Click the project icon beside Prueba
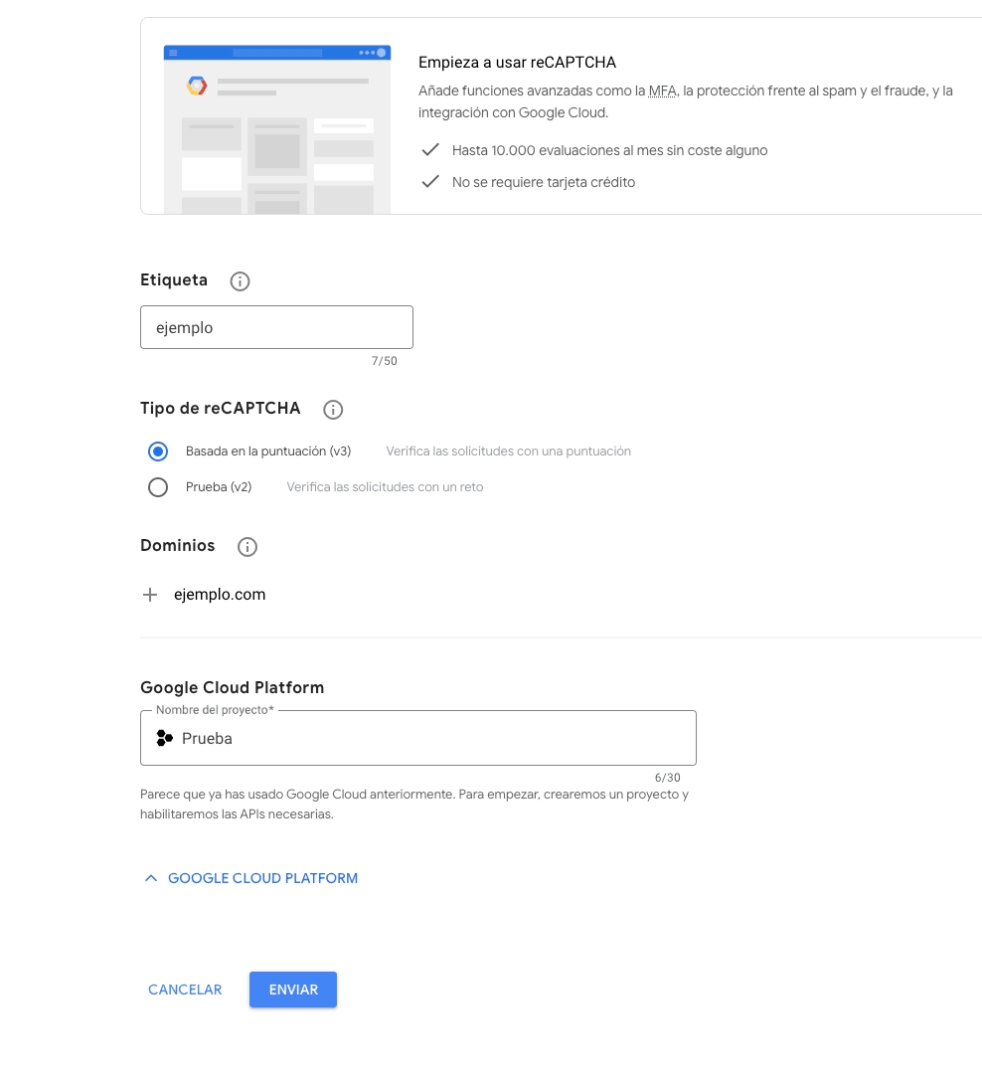Image resolution: width=982 pixels, height=1080 pixels. pos(165,738)
